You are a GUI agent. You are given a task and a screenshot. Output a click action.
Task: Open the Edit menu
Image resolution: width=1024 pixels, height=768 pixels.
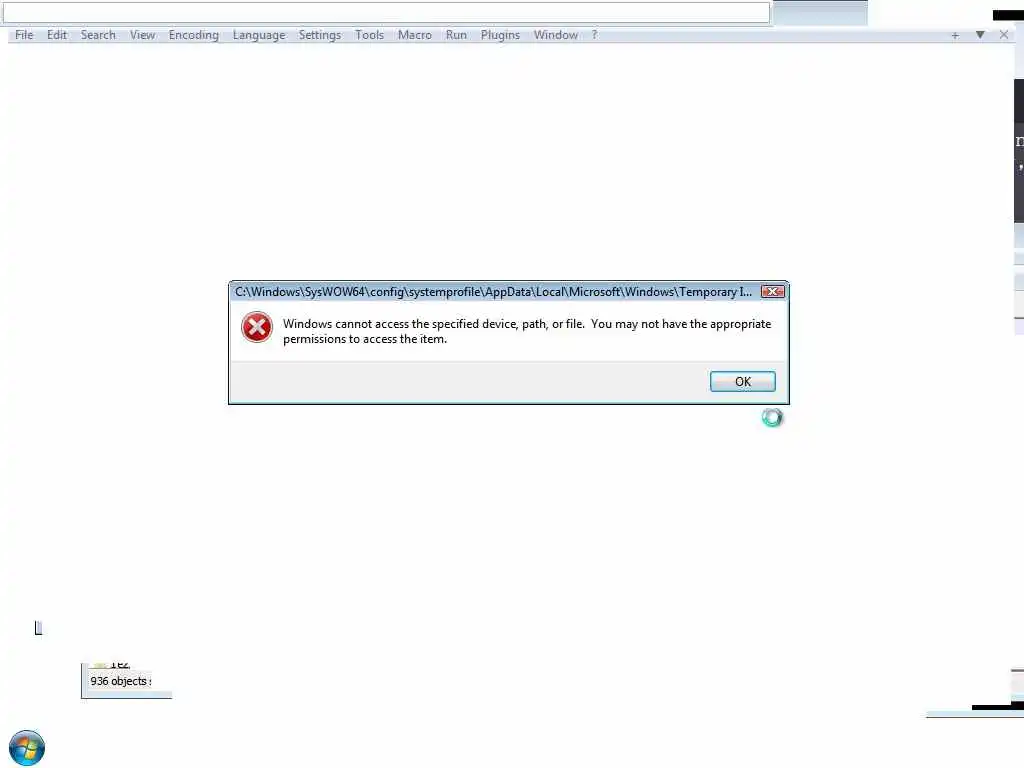[57, 35]
